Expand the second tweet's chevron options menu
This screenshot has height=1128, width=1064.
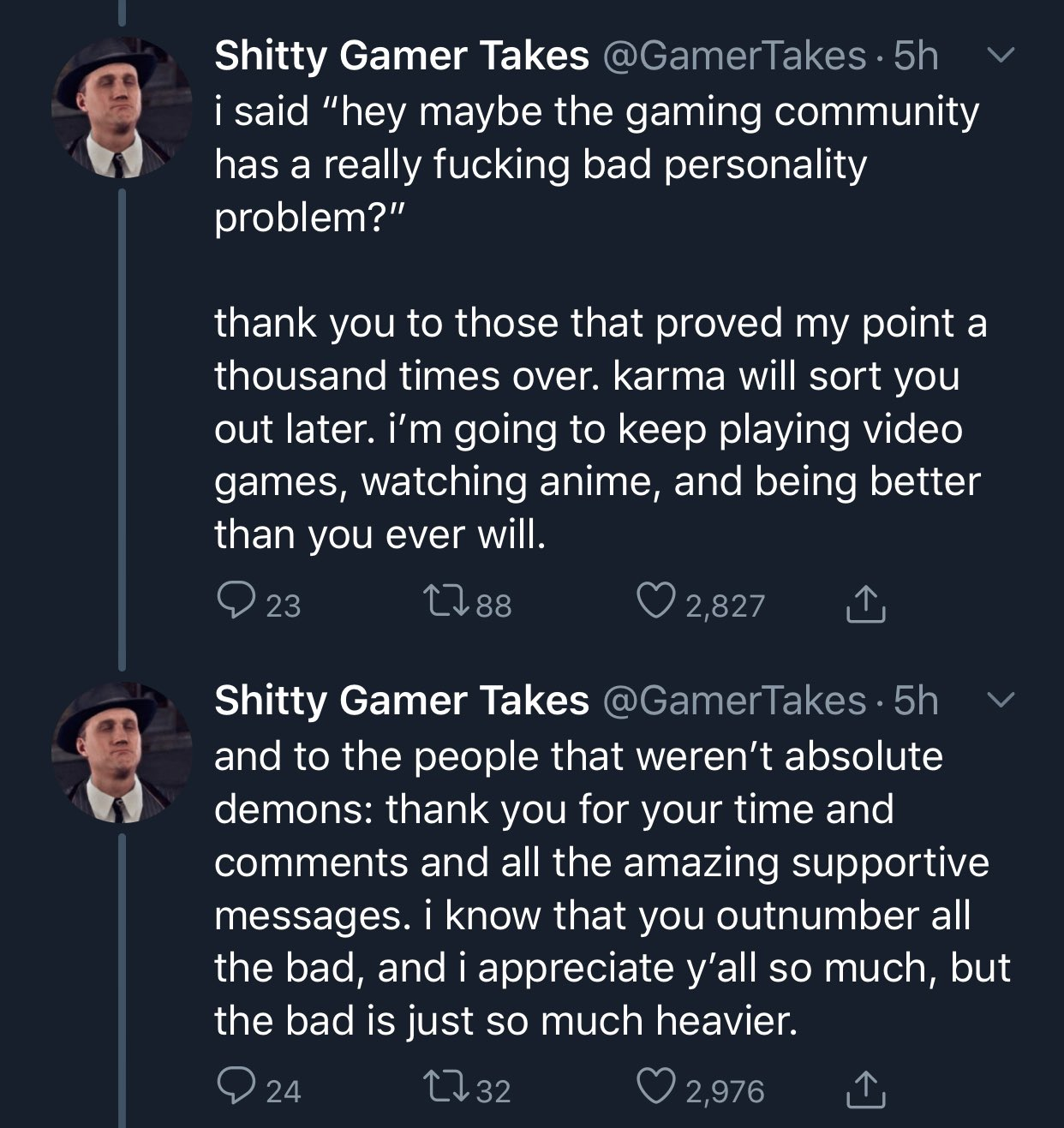1000,701
